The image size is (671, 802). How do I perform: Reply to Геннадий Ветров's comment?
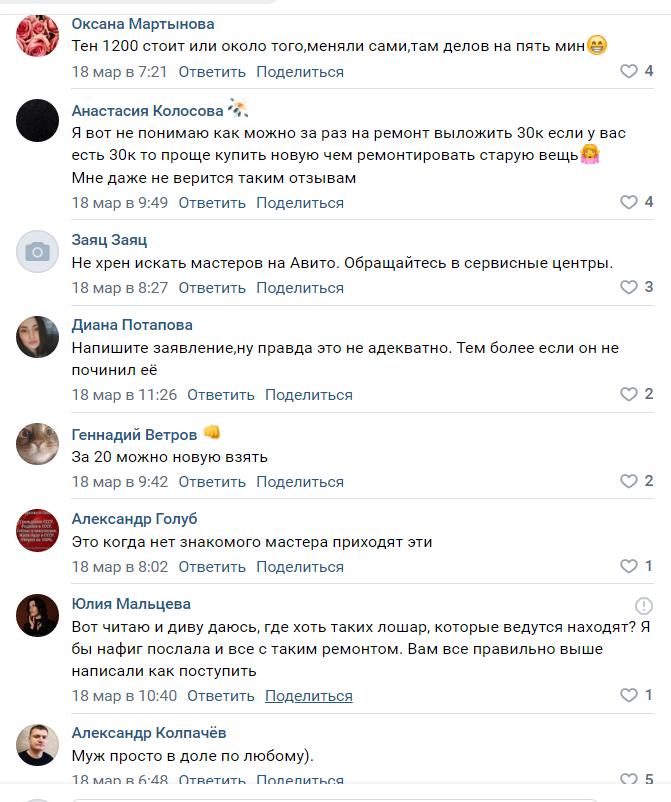pyautogui.click(x=212, y=482)
